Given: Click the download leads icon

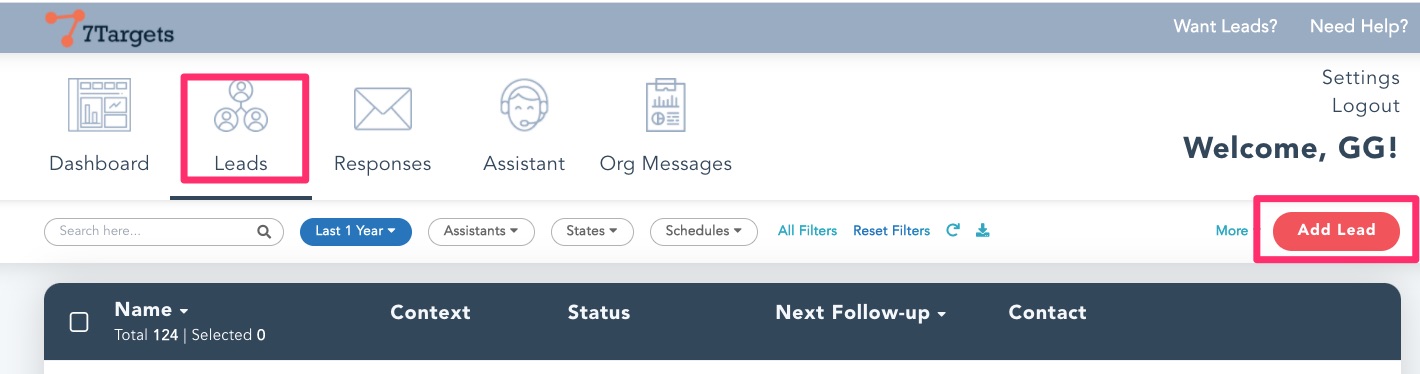Looking at the screenshot, I should (983, 231).
